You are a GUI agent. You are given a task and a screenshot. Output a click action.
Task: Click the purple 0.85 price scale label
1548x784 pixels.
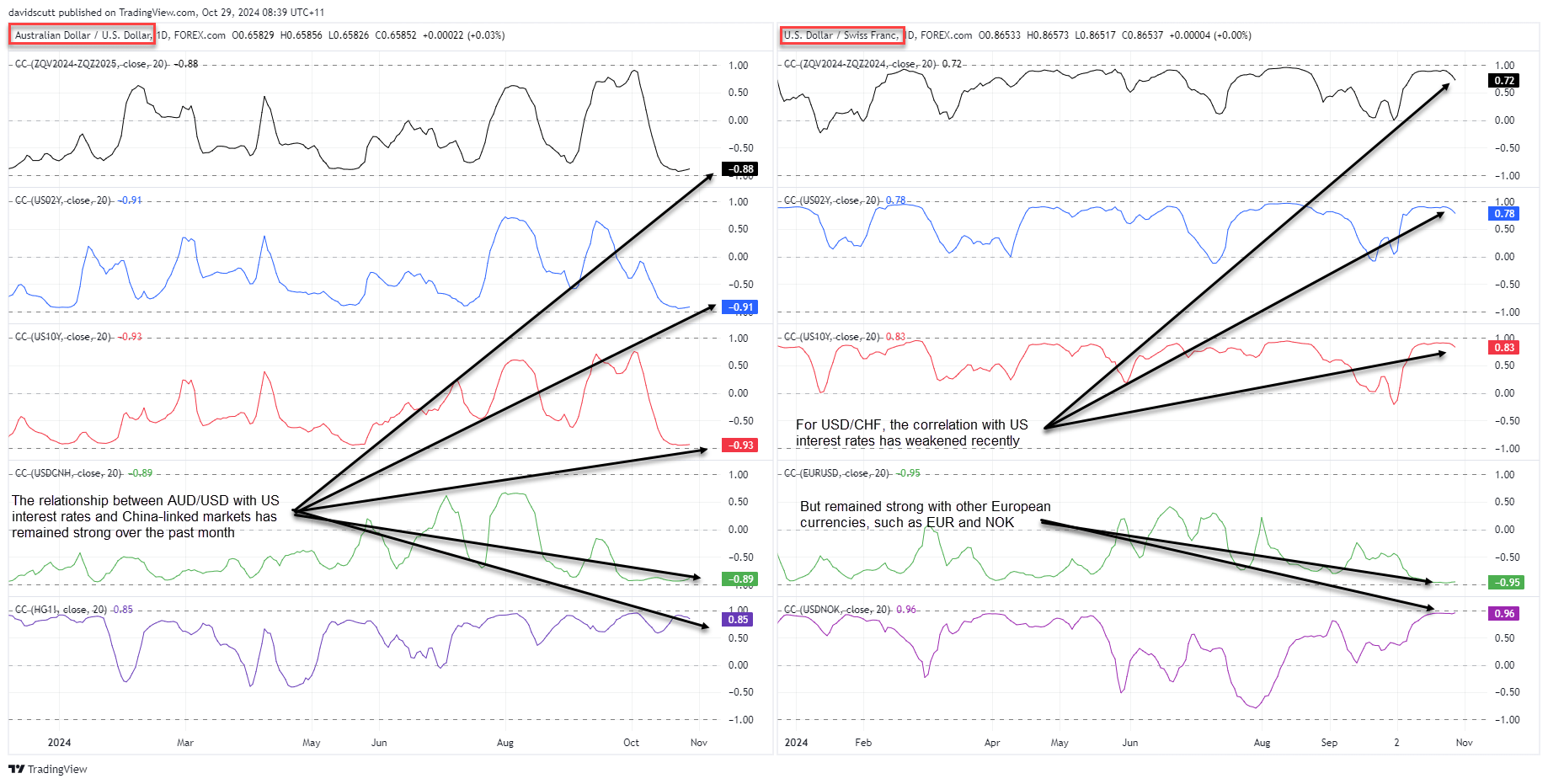pos(738,620)
